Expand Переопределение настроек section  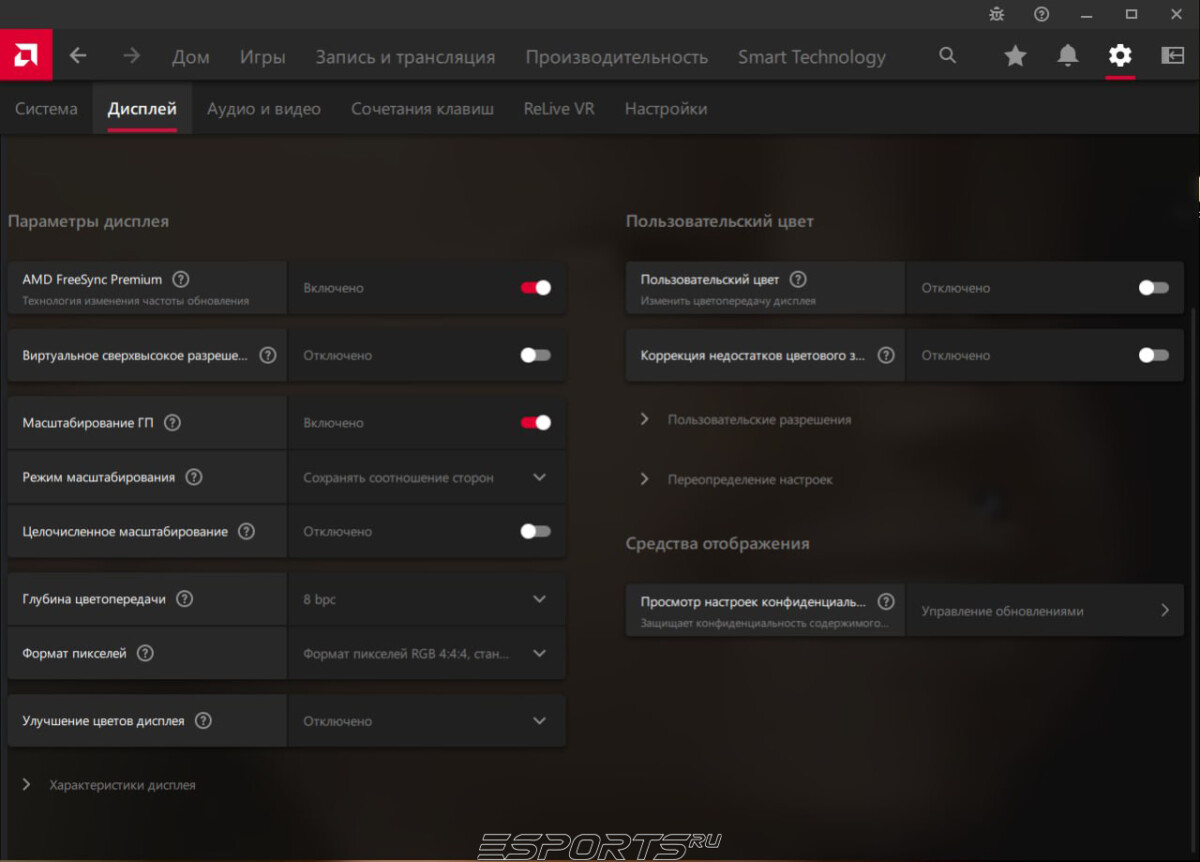click(x=737, y=480)
